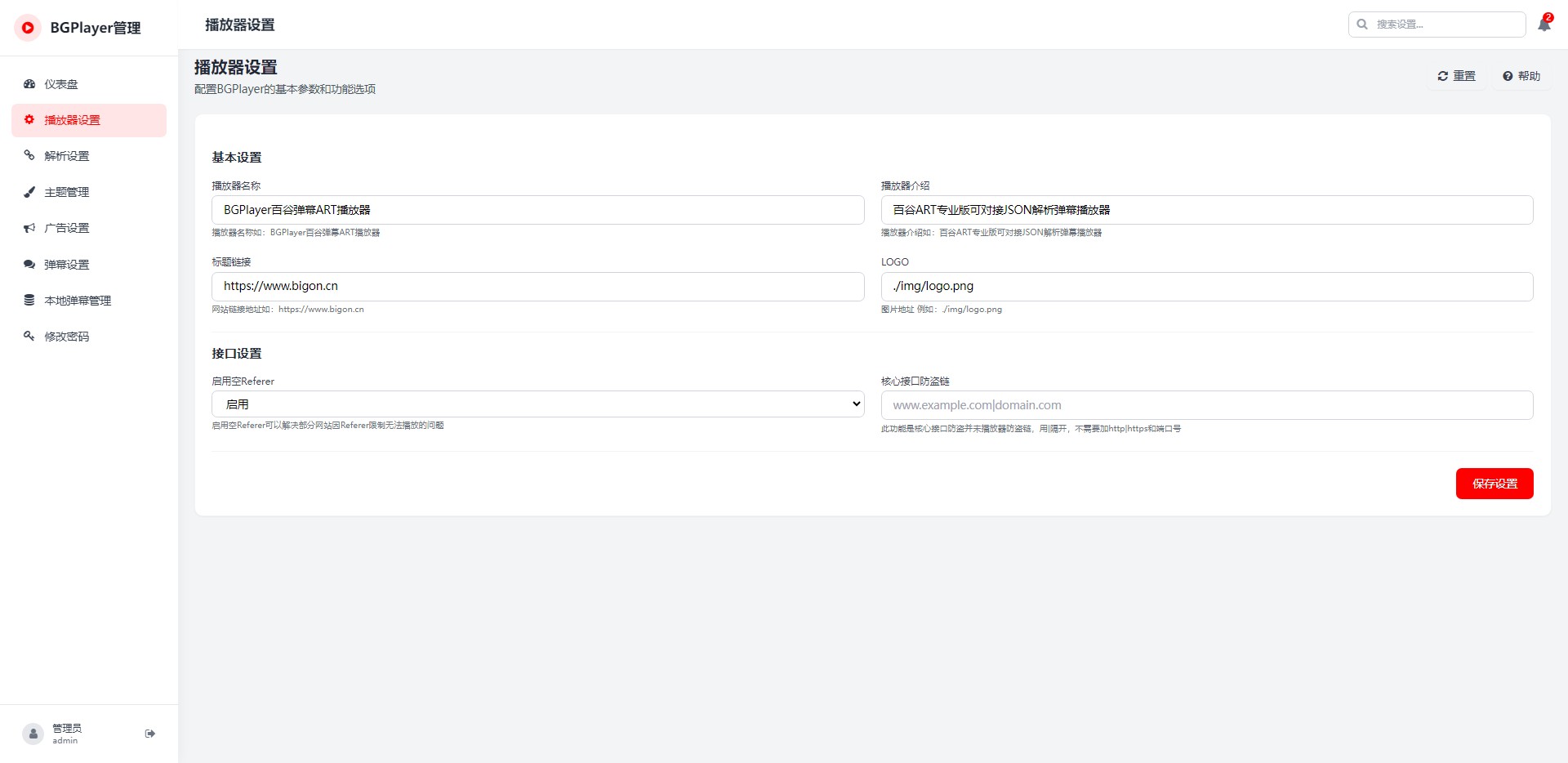Click the database icon for local danmaku

click(29, 300)
